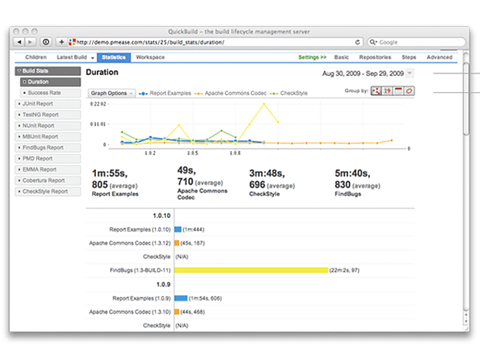Group by the red 19 day icon
This screenshot has height=360, width=480.
point(387,91)
